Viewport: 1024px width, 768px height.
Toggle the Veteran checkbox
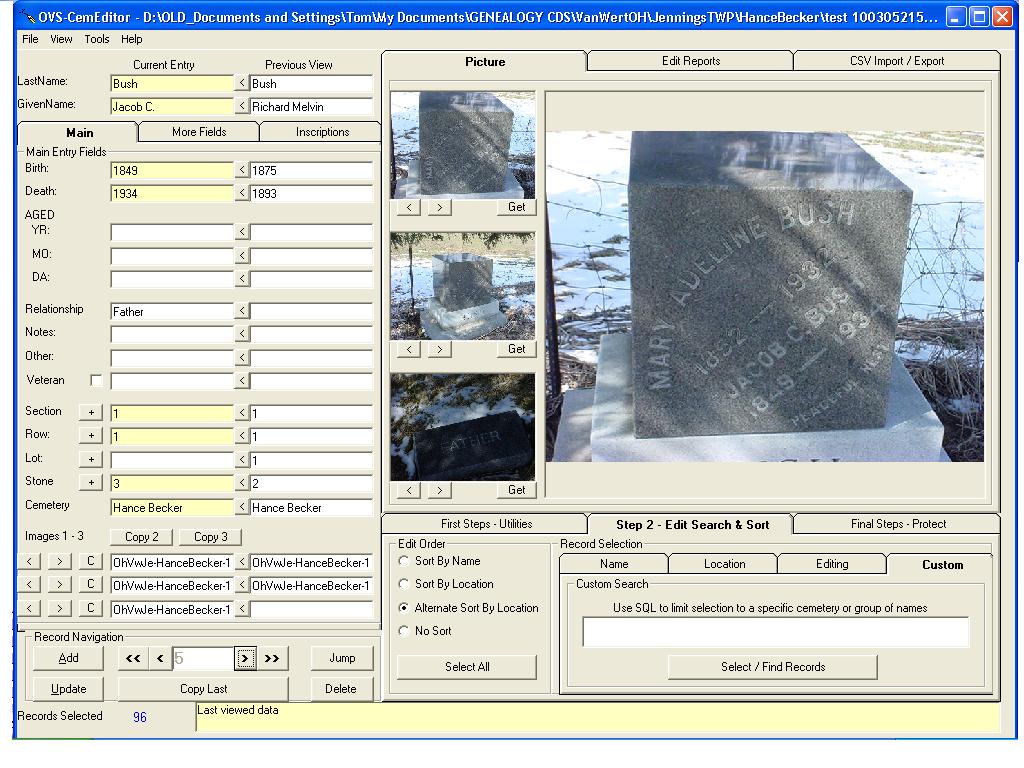(96, 380)
